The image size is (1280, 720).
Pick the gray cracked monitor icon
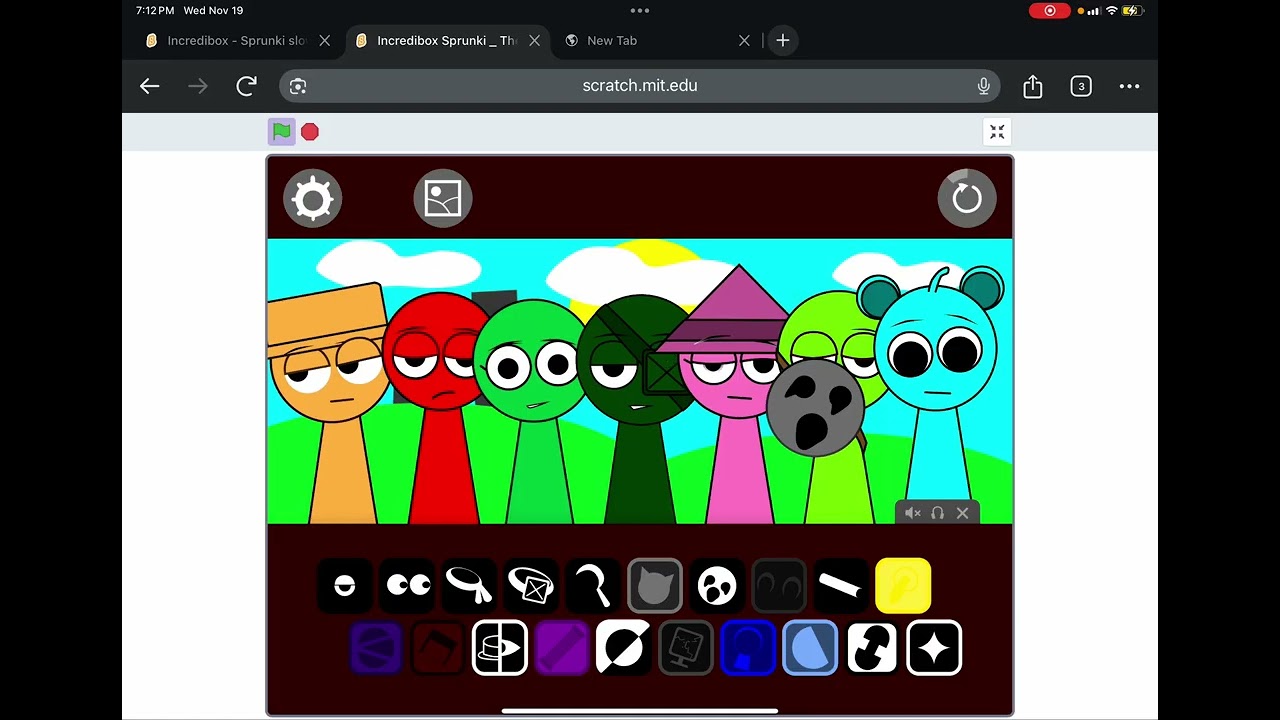[686, 648]
